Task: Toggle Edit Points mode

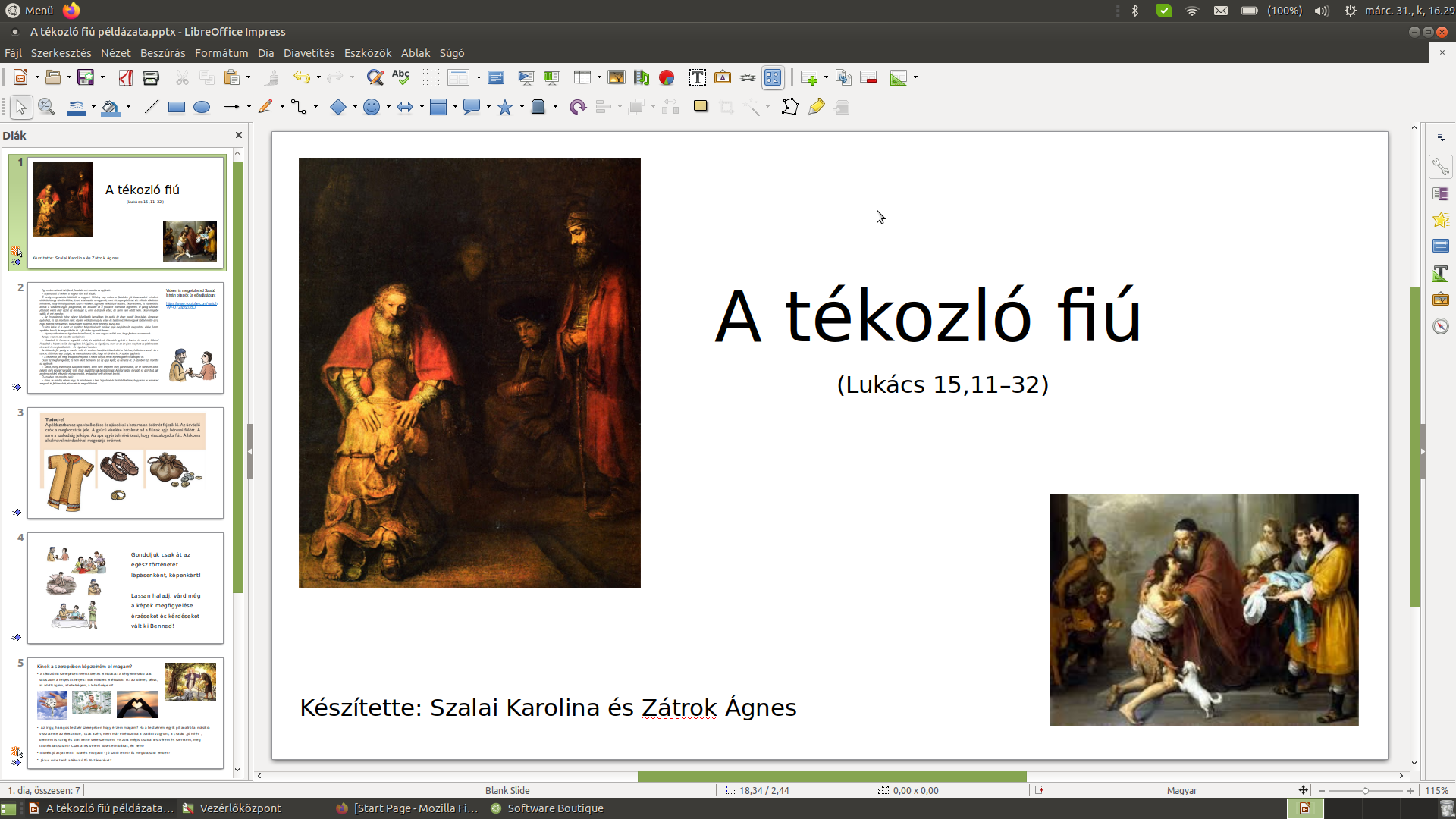Action: coord(790,107)
